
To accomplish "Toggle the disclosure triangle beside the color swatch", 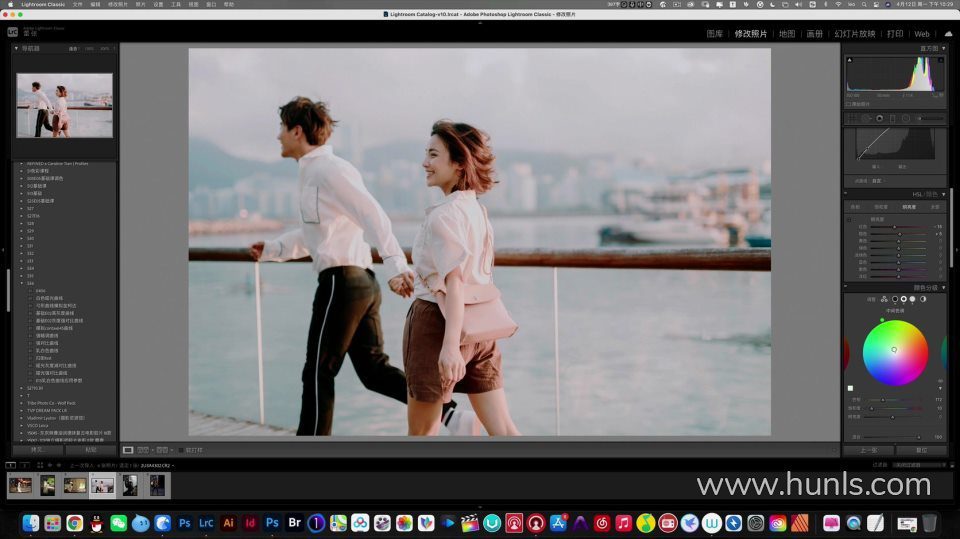I will point(940,388).
